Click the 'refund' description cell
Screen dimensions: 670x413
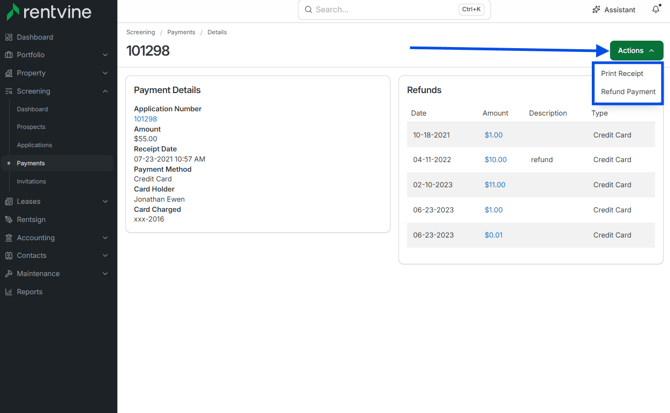(x=541, y=160)
